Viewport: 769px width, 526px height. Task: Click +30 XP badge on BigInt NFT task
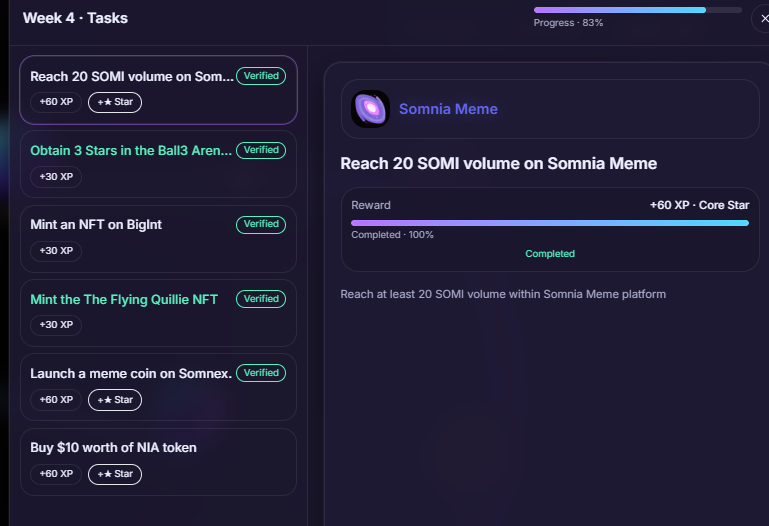(x=56, y=250)
